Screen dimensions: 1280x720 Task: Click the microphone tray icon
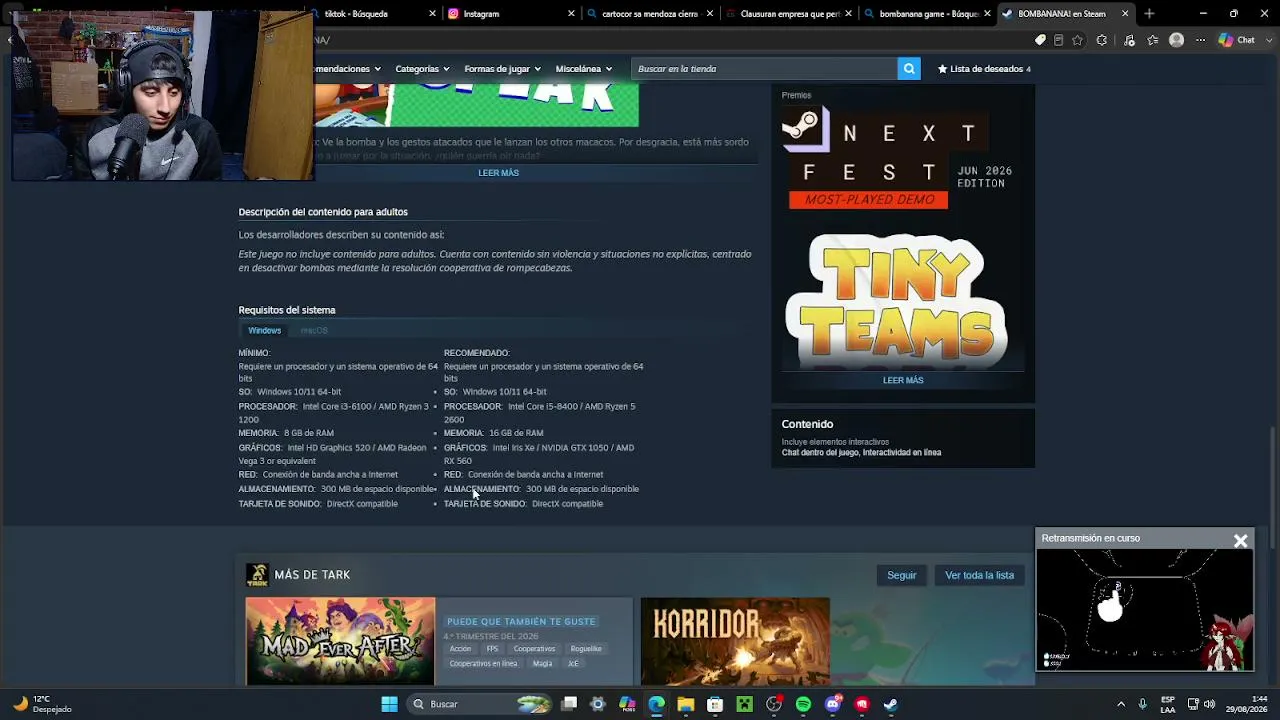tap(1142, 704)
